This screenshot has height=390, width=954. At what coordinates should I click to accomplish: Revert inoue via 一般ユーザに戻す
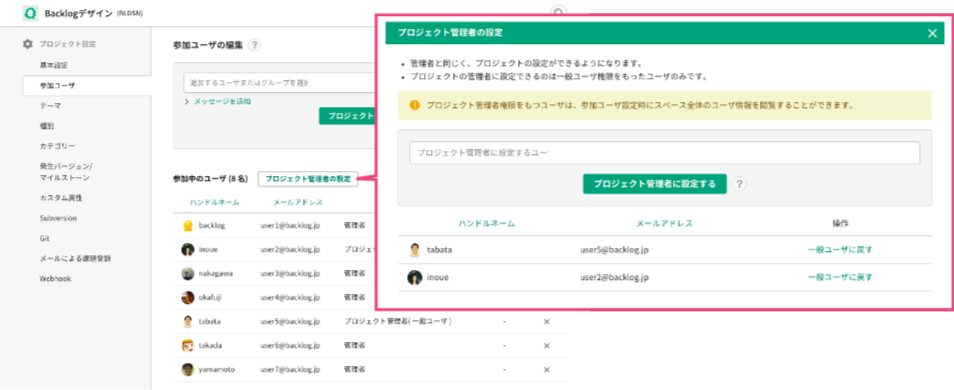840,277
